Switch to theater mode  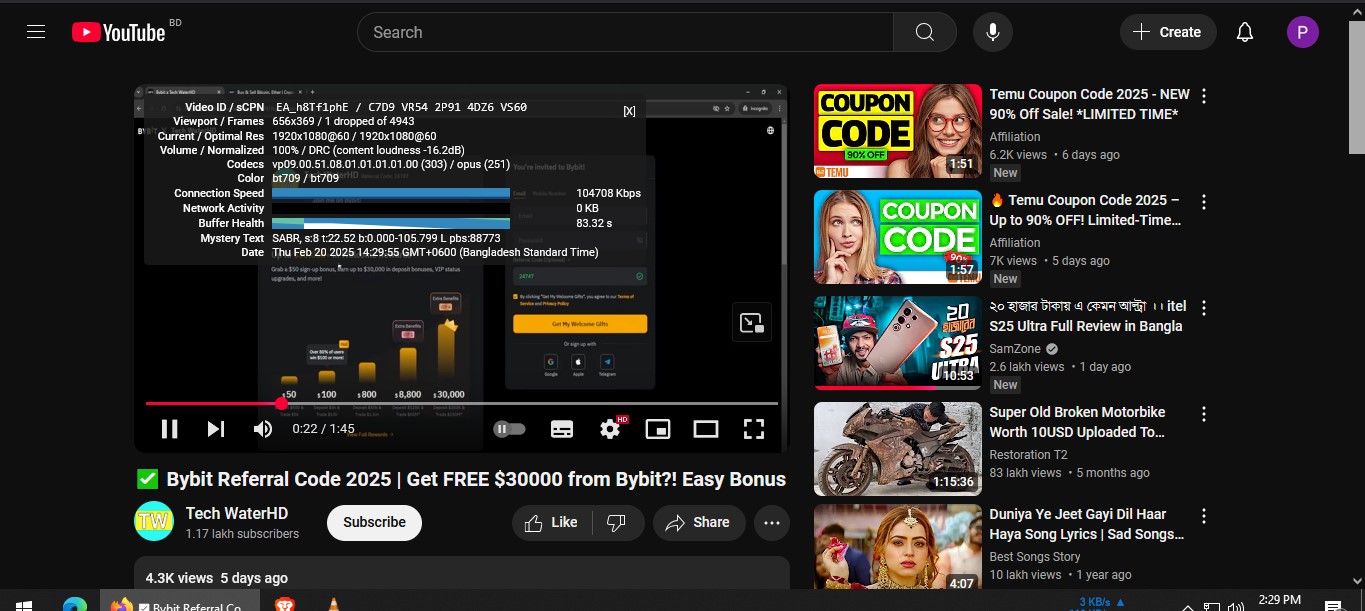point(706,429)
